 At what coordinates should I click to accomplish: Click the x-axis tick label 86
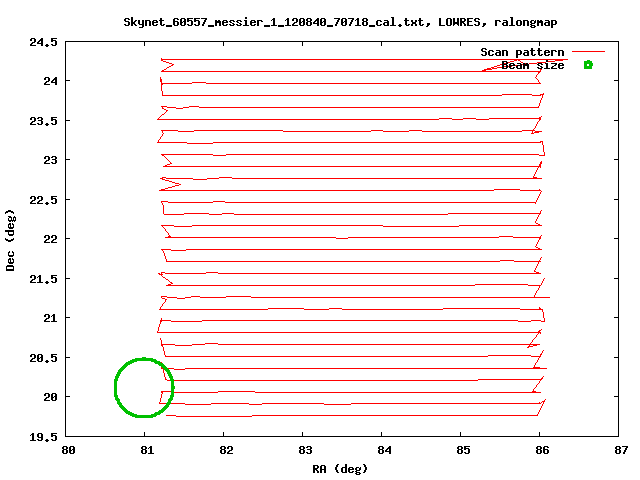(542, 450)
